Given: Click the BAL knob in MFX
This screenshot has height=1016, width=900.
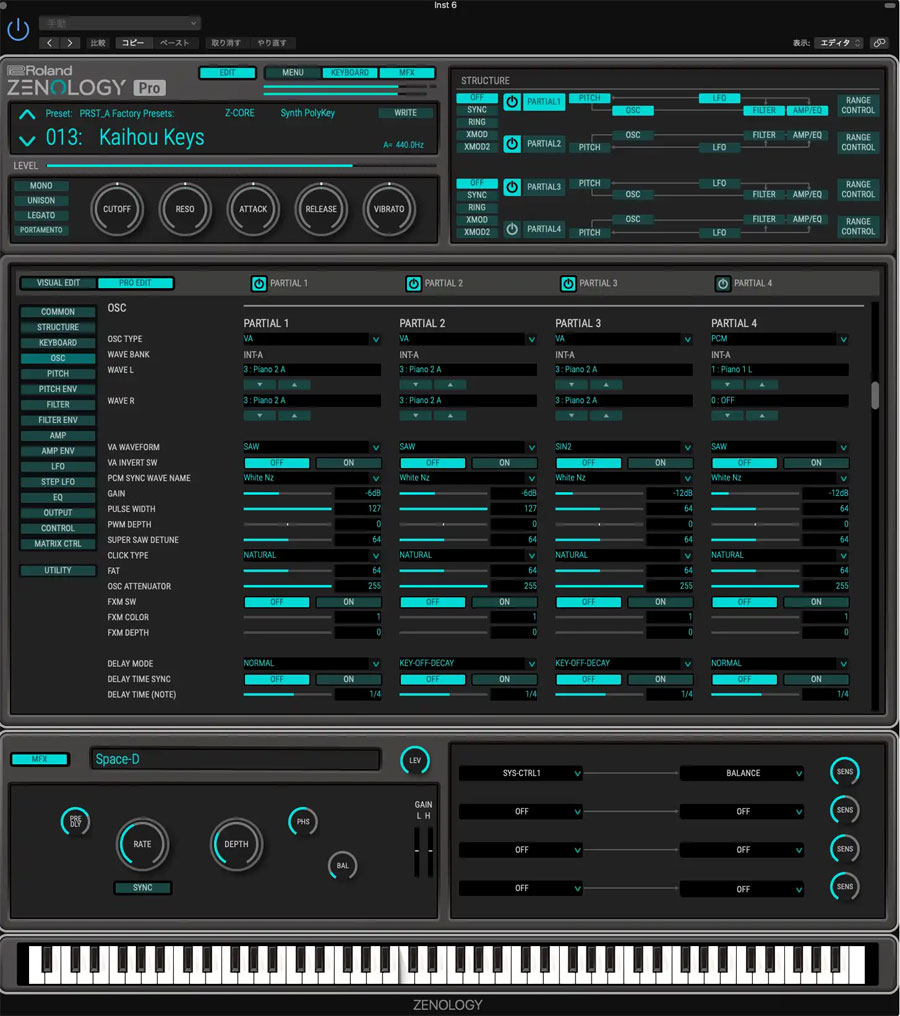Looking at the screenshot, I should [x=342, y=866].
